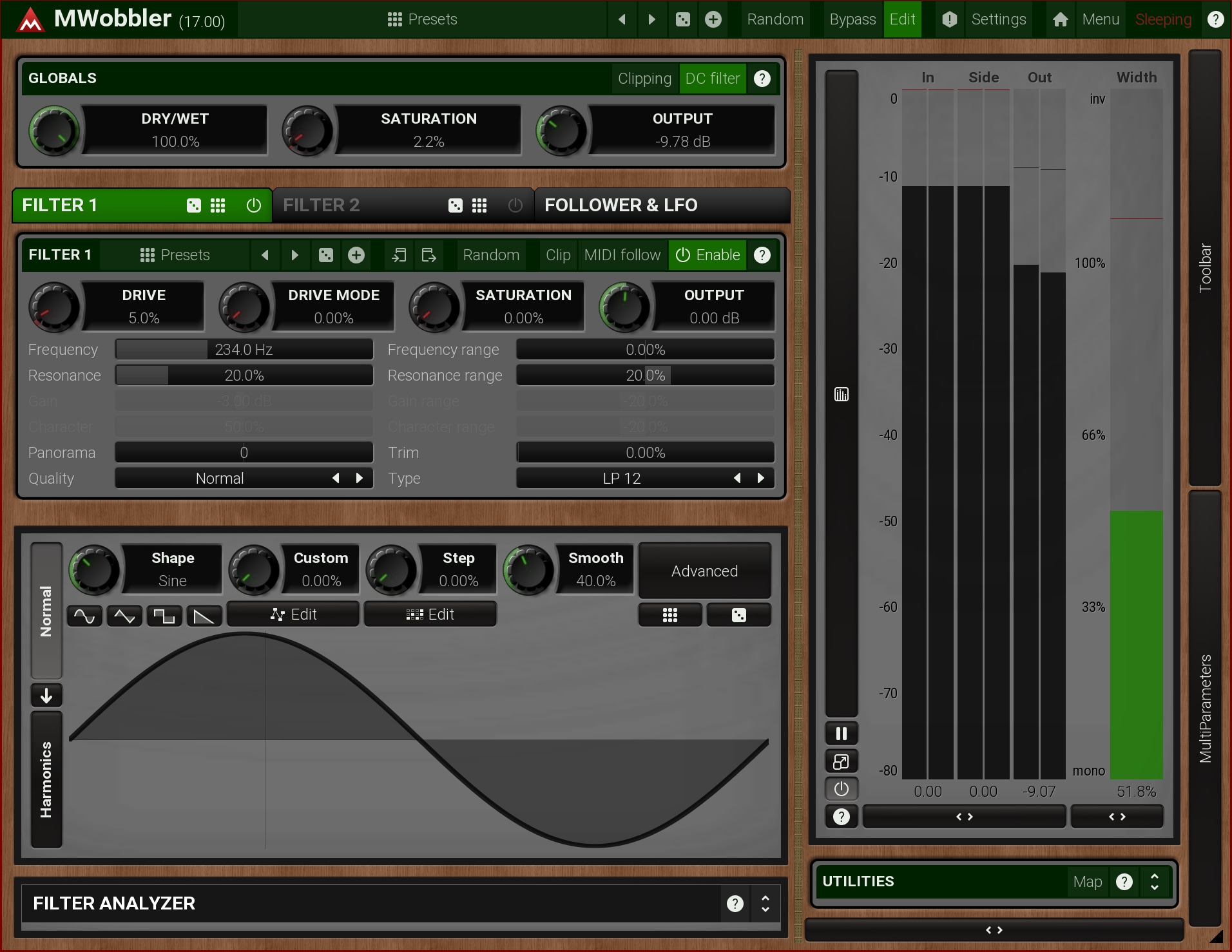
Task: Open the filter Type LP 12 selector
Action: coord(622,479)
